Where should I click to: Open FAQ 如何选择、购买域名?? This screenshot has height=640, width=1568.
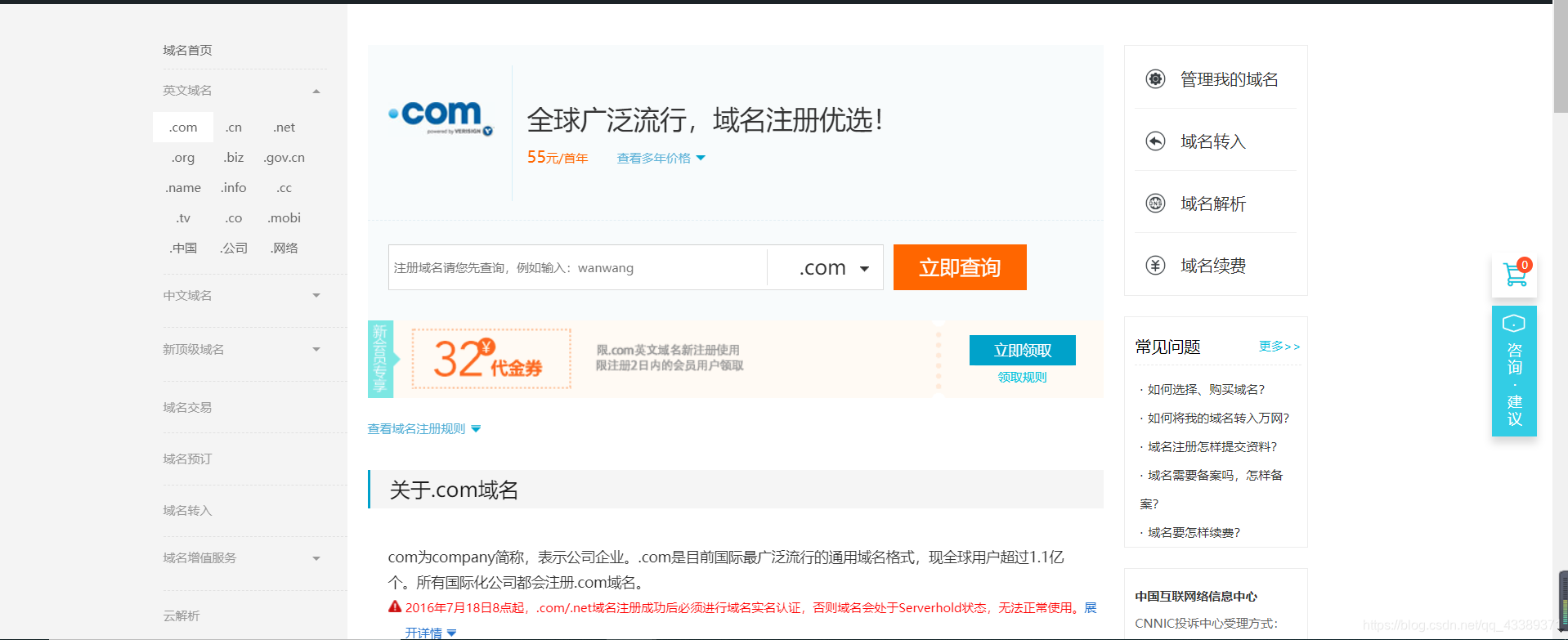coord(1206,390)
